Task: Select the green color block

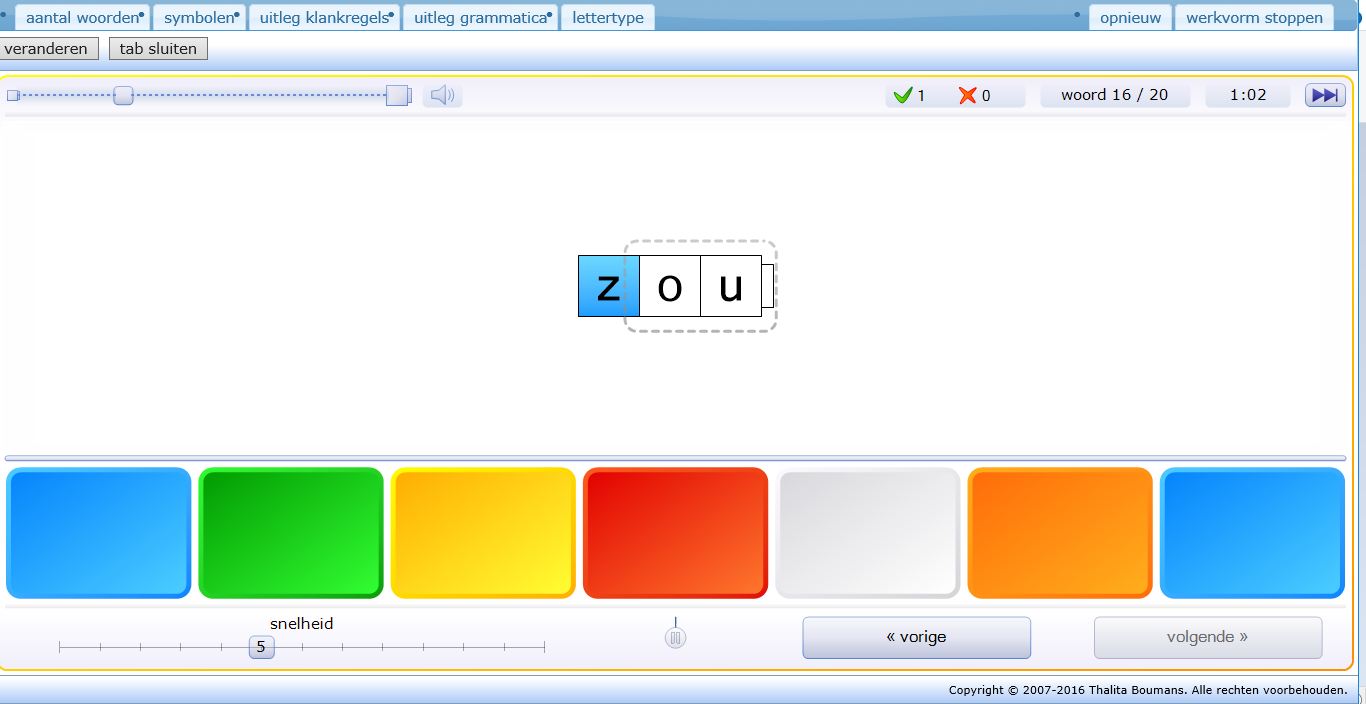Action: [291, 533]
